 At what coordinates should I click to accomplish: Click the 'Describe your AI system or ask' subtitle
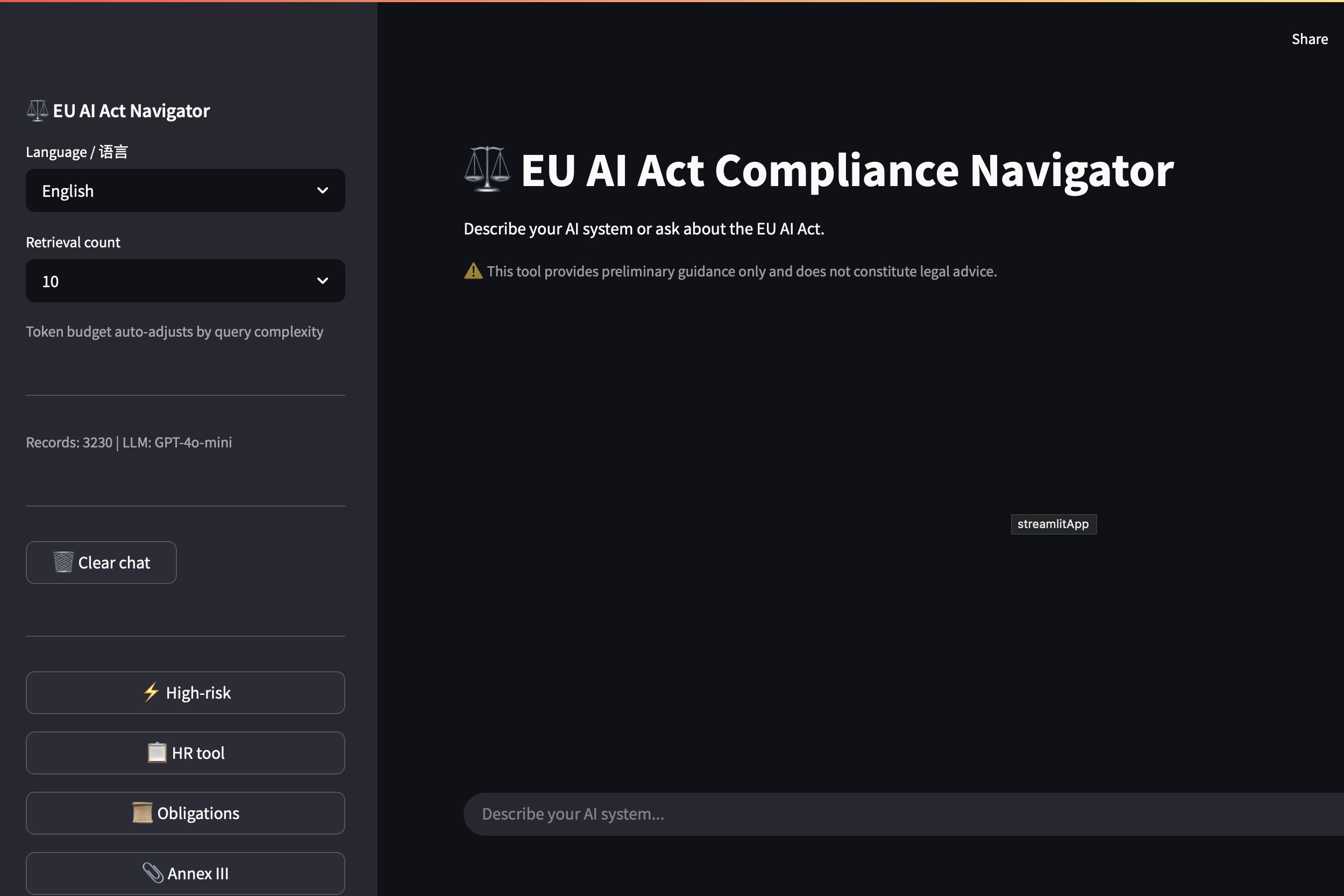pos(644,229)
